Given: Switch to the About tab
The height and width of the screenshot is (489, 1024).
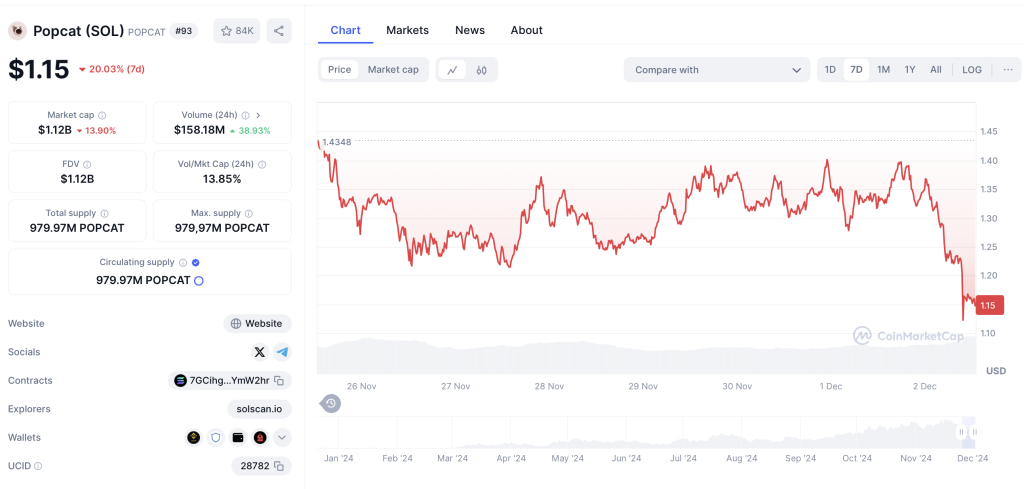Looking at the screenshot, I should click(526, 30).
